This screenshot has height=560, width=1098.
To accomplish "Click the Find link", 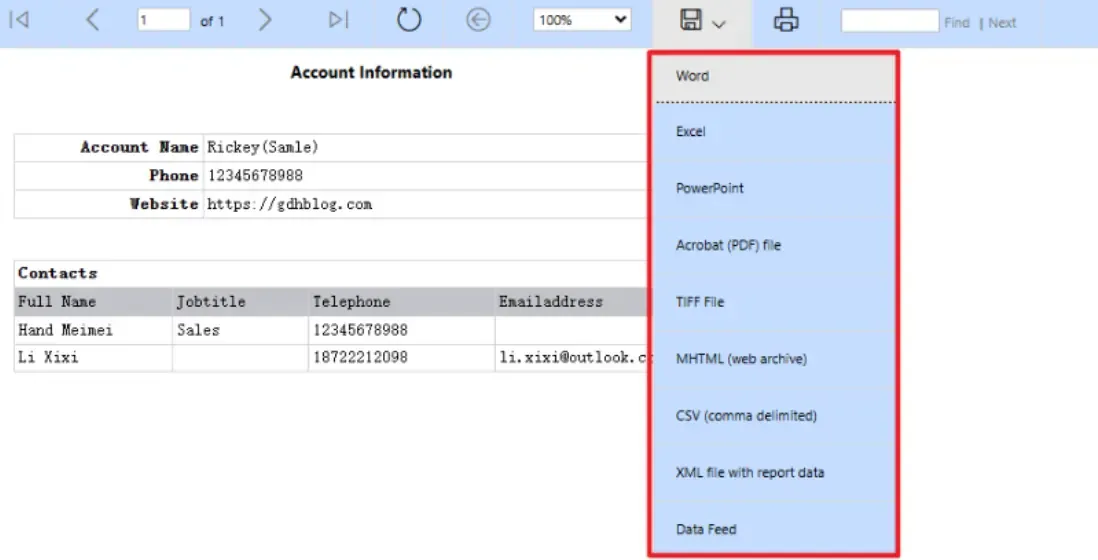I will (x=956, y=23).
